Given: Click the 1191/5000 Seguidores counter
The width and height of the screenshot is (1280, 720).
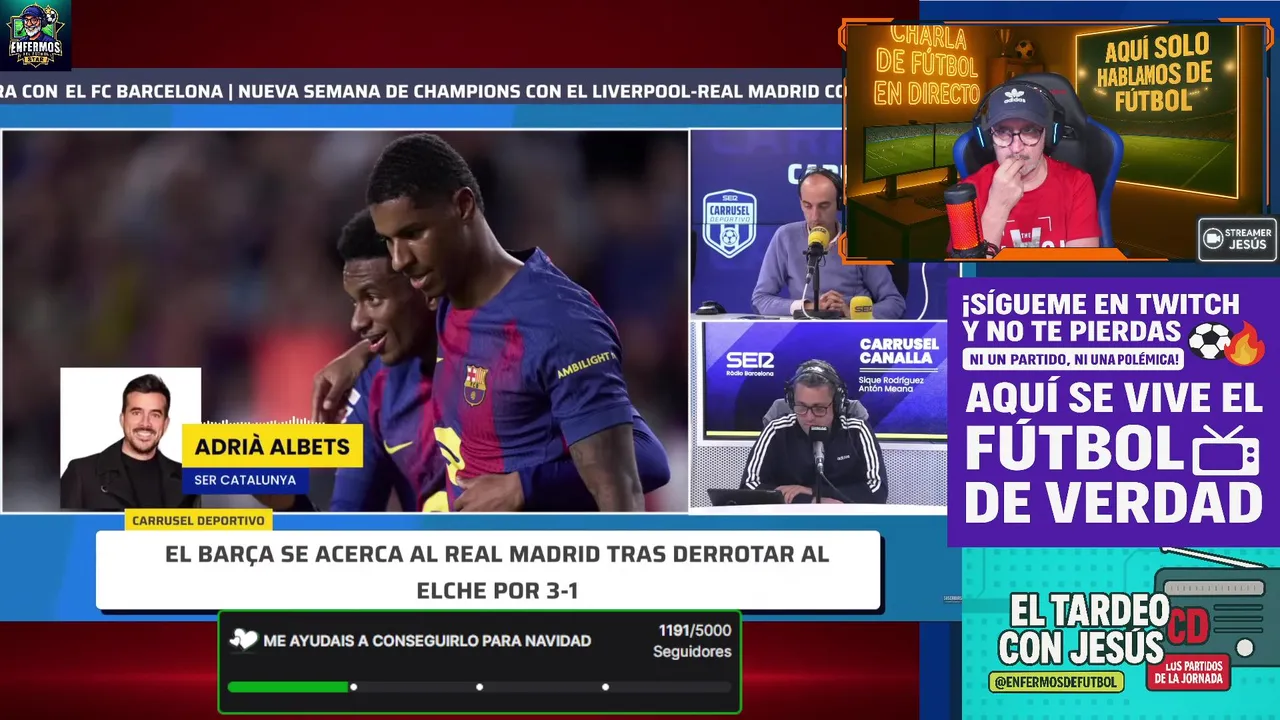Looking at the screenshot, I should 693,641.
